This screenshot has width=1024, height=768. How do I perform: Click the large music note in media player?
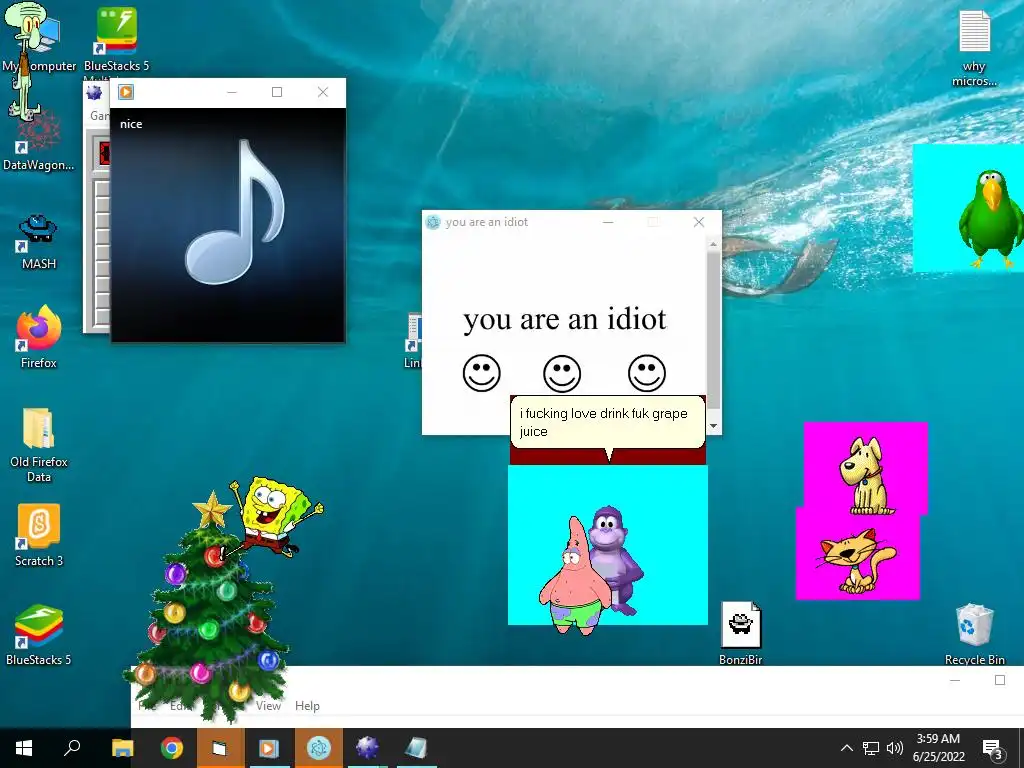235,212
